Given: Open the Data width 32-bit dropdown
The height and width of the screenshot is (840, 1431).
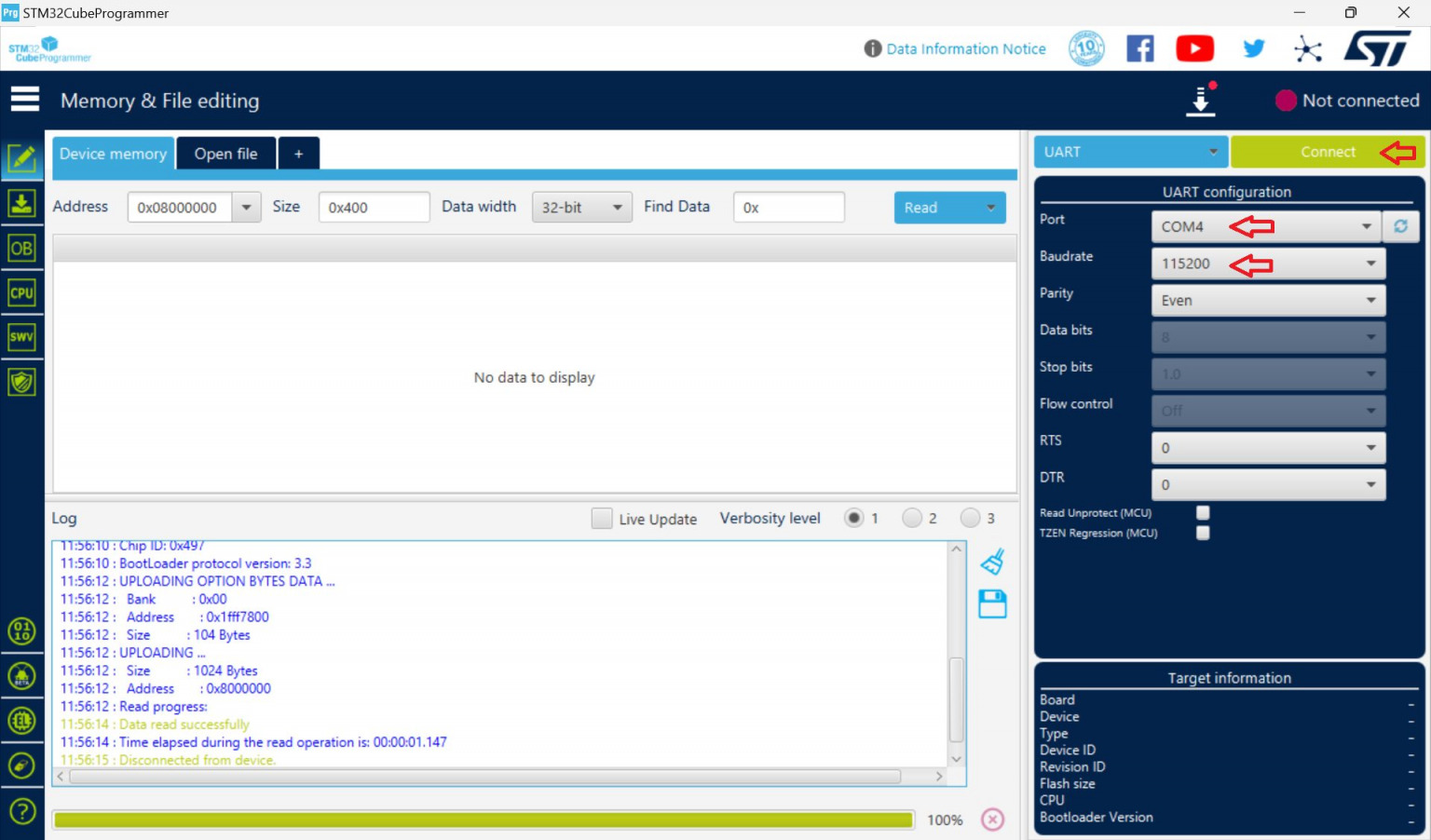Looking at the screenshot, I should click(616, 208).
